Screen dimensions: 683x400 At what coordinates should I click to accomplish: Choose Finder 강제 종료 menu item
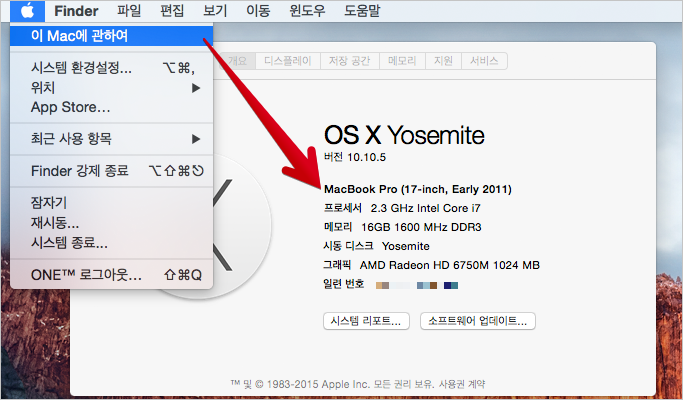pos(112,171)
